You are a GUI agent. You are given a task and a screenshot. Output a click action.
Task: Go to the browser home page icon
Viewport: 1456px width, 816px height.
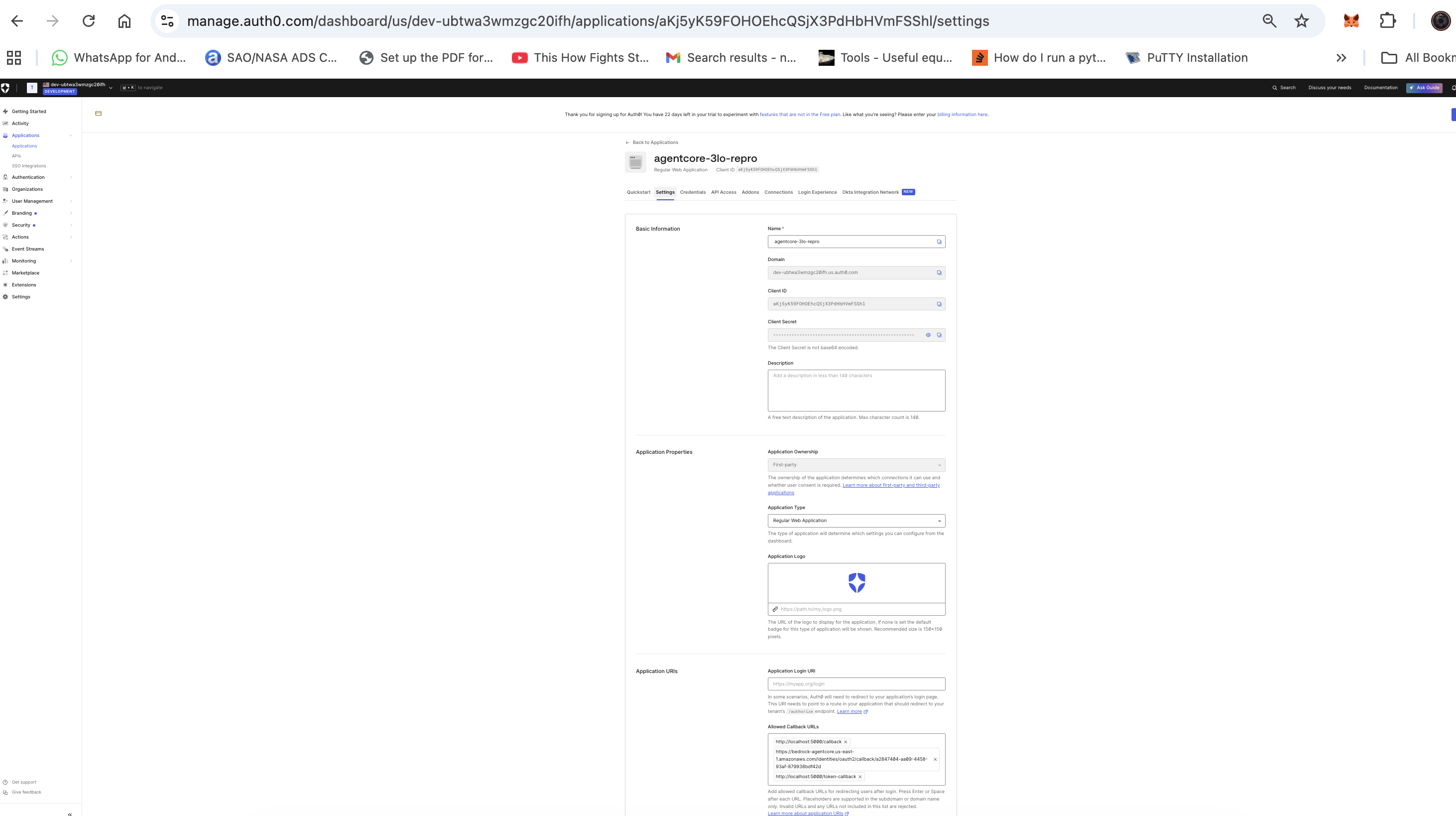pyautogui.click(x=124, y=21)
